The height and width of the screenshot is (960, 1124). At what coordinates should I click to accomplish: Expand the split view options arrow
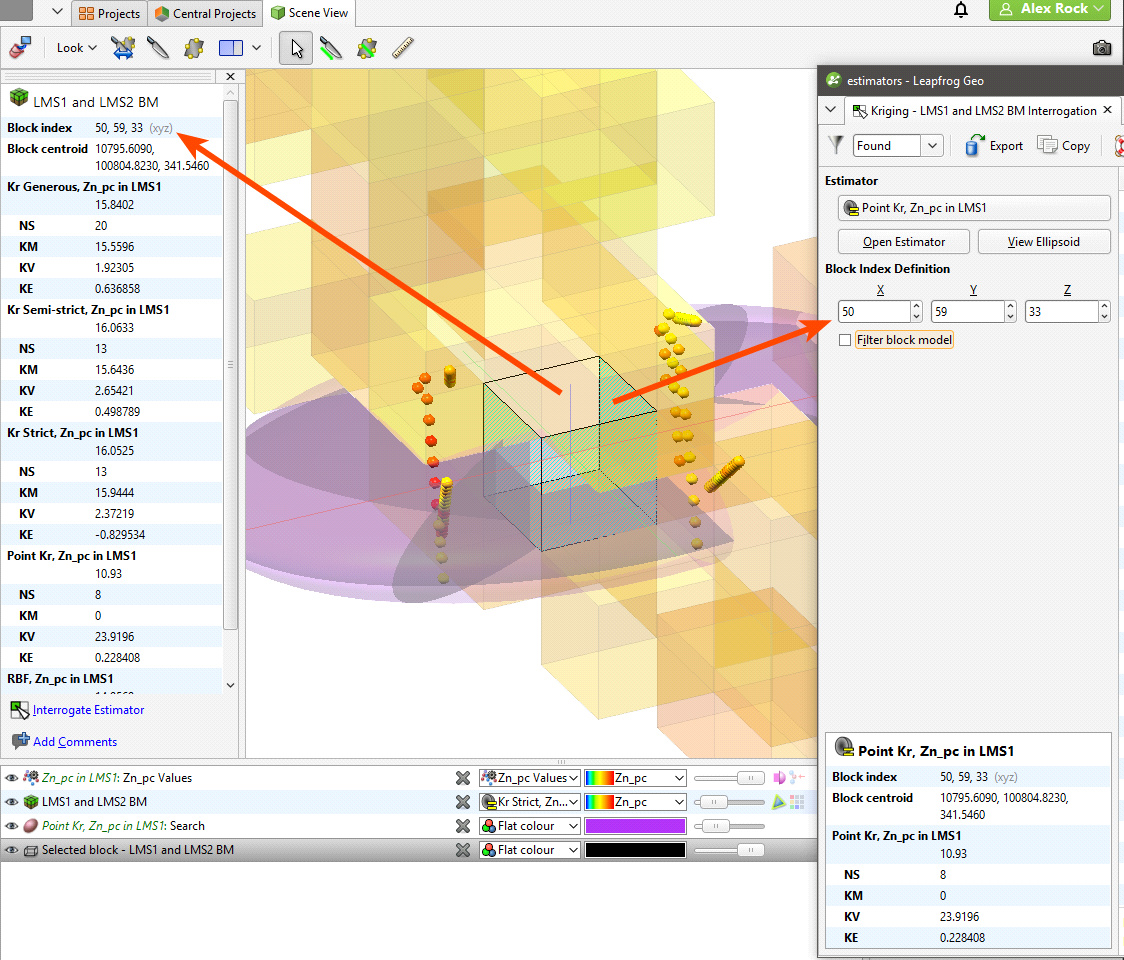256,48
